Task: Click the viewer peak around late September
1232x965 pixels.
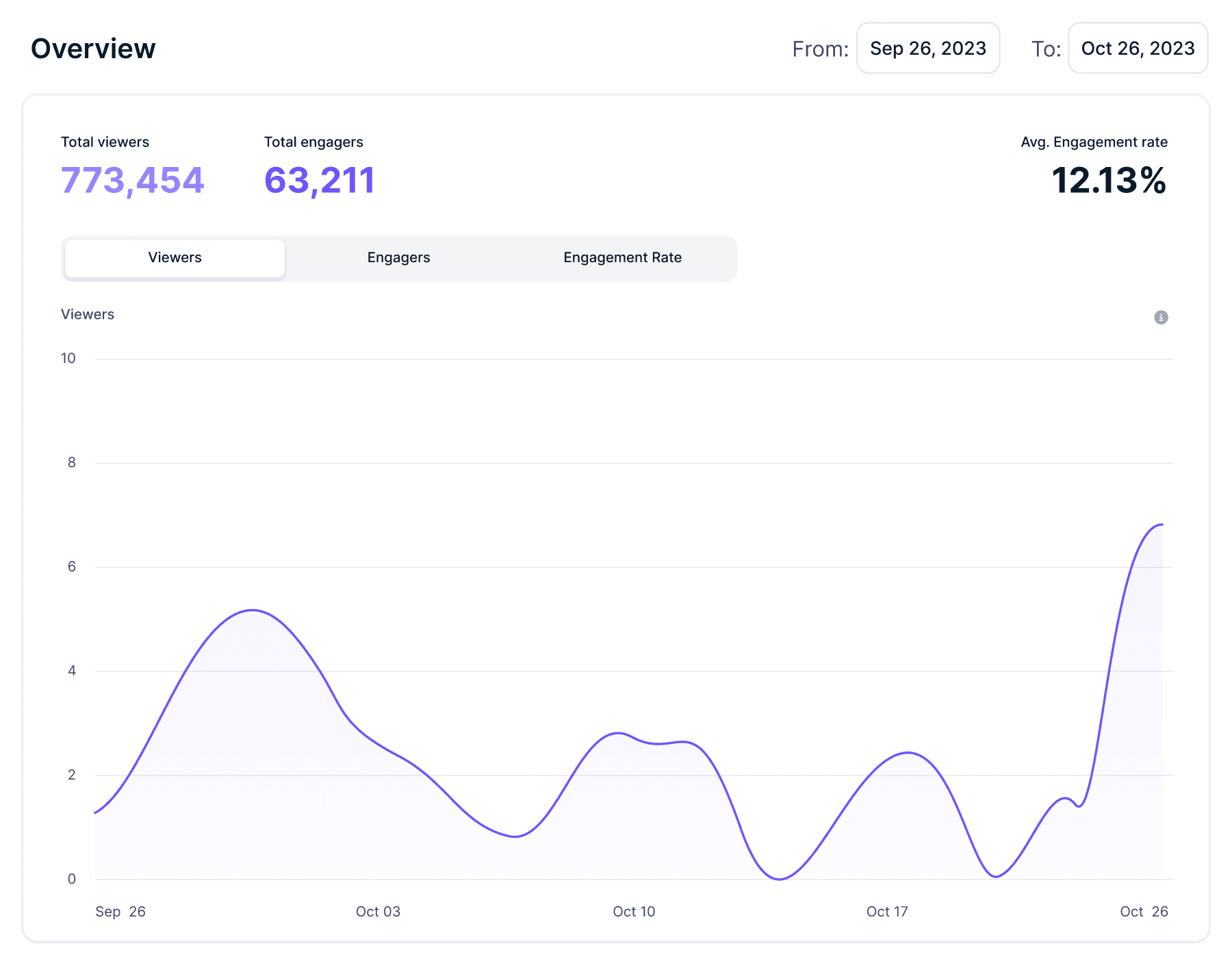Action: (253, 611)
